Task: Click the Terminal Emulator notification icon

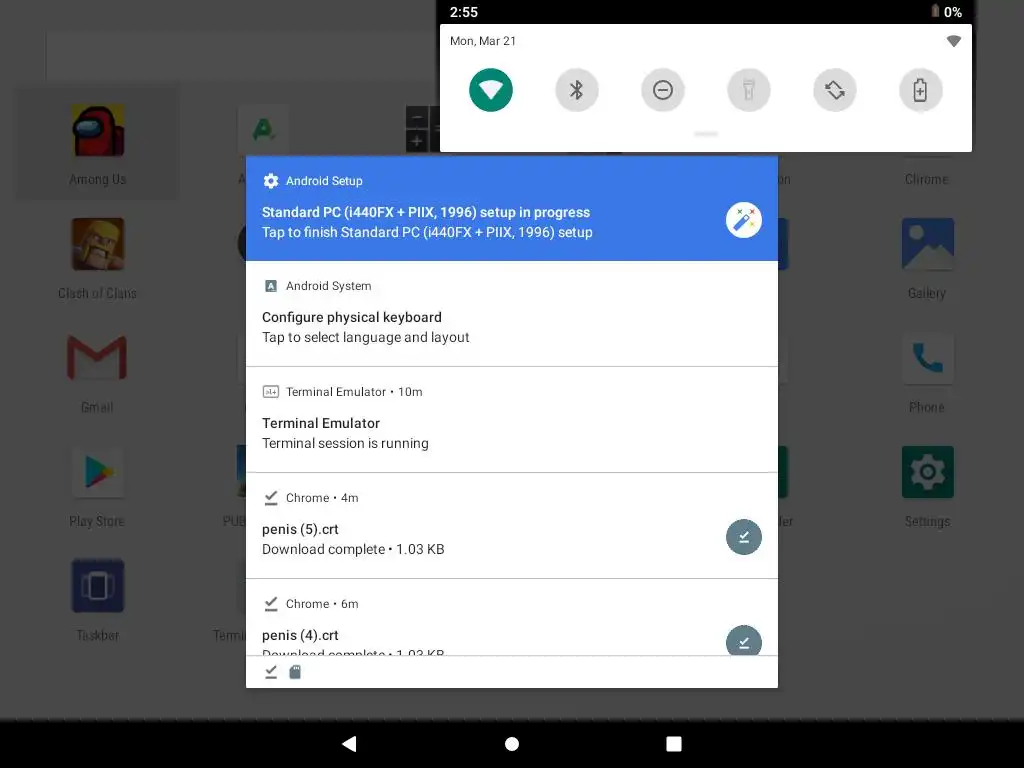Action: tap(270, 392)
